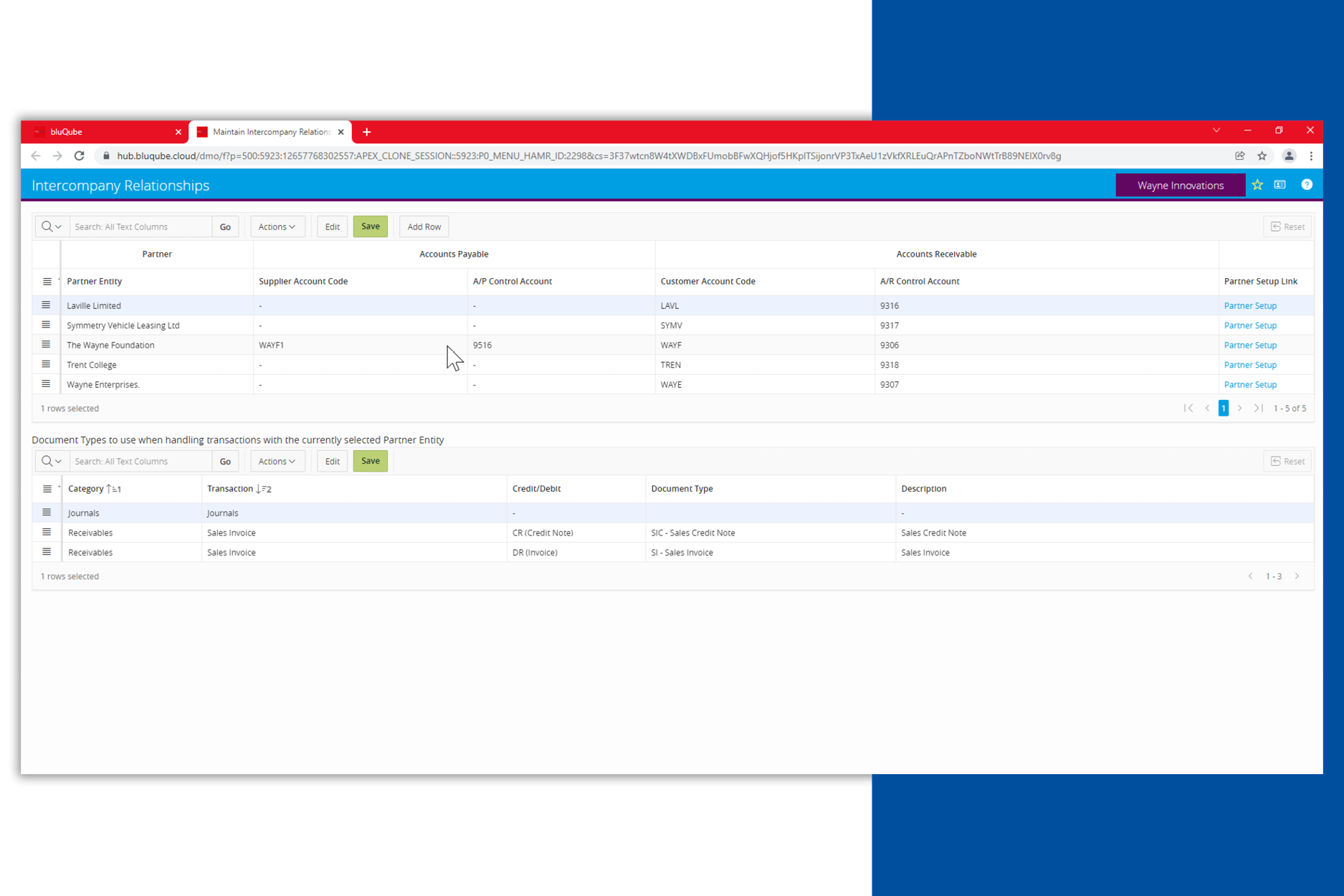
Task: Go back using browser back arrow
Action: [36, 156]
